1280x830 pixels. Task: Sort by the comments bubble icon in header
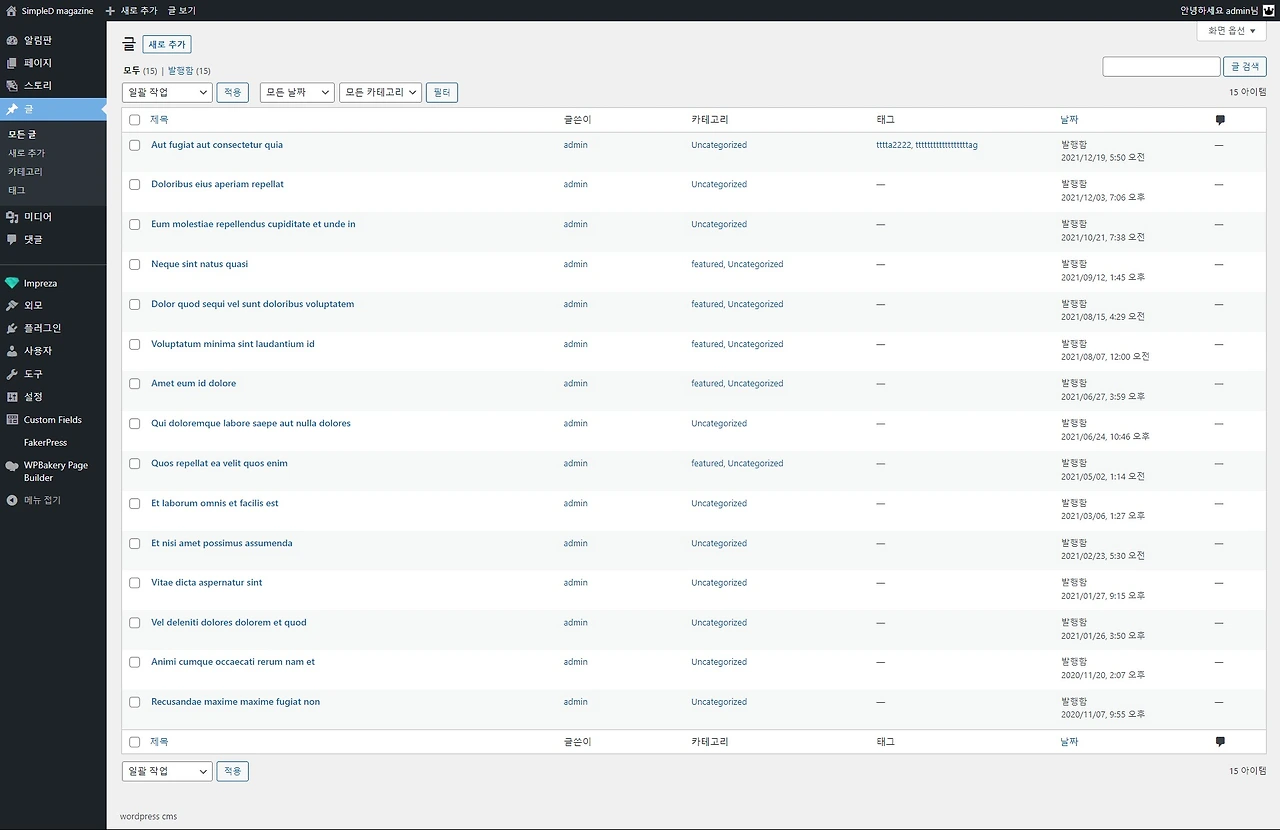coord(1220,120)
